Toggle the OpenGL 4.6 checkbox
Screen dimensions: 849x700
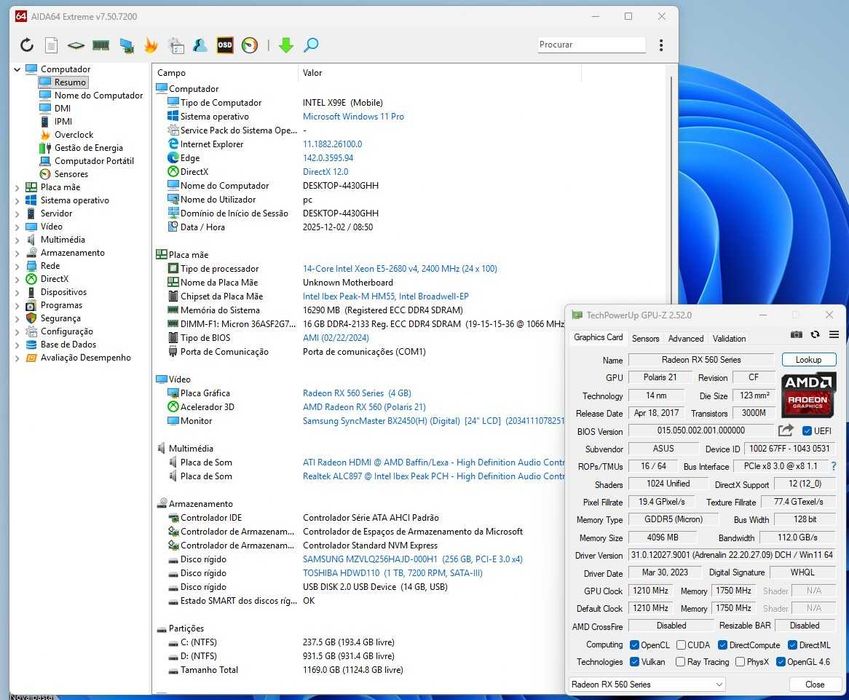tap(780, 662)
